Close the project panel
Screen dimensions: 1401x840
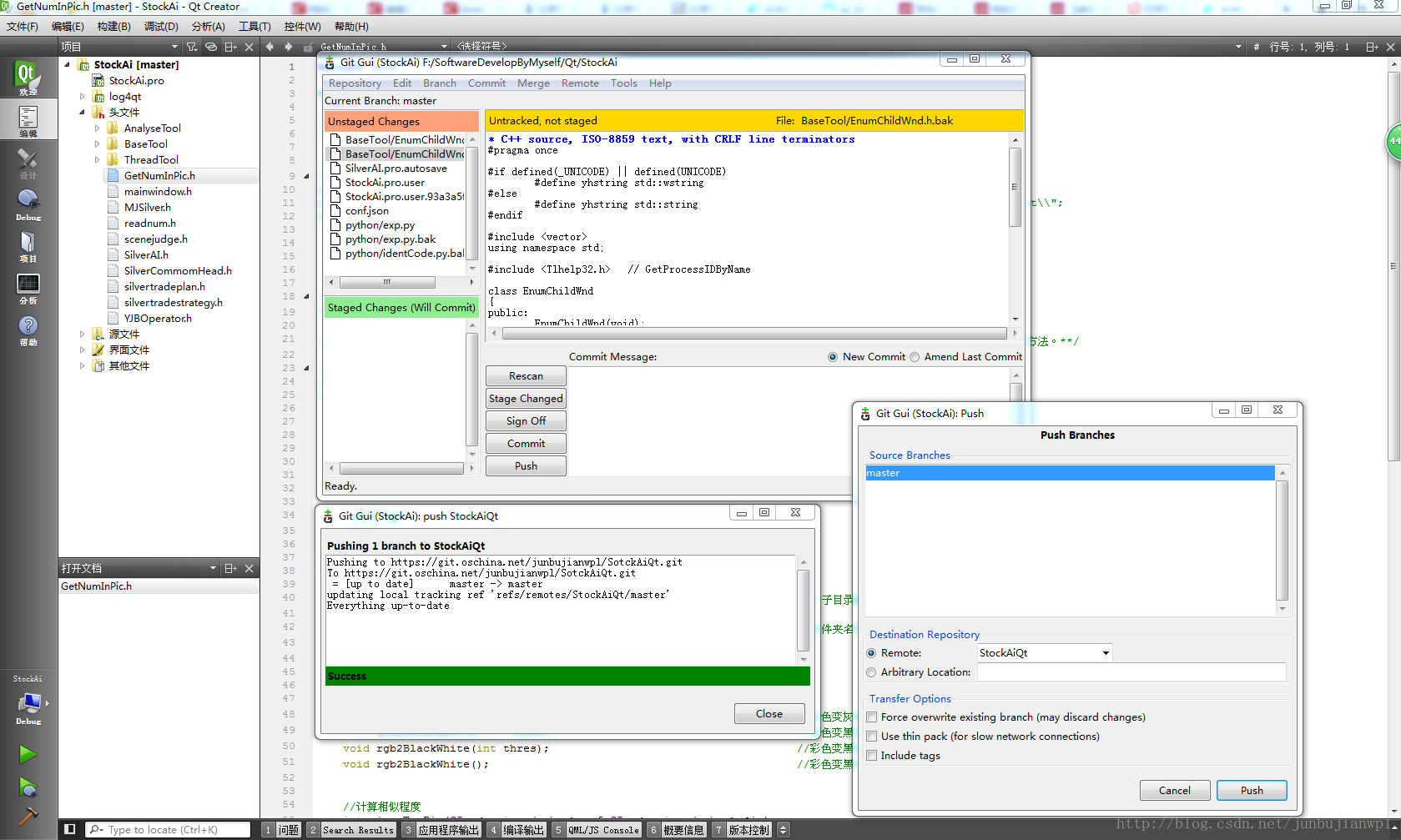click(x=249, y=47)
